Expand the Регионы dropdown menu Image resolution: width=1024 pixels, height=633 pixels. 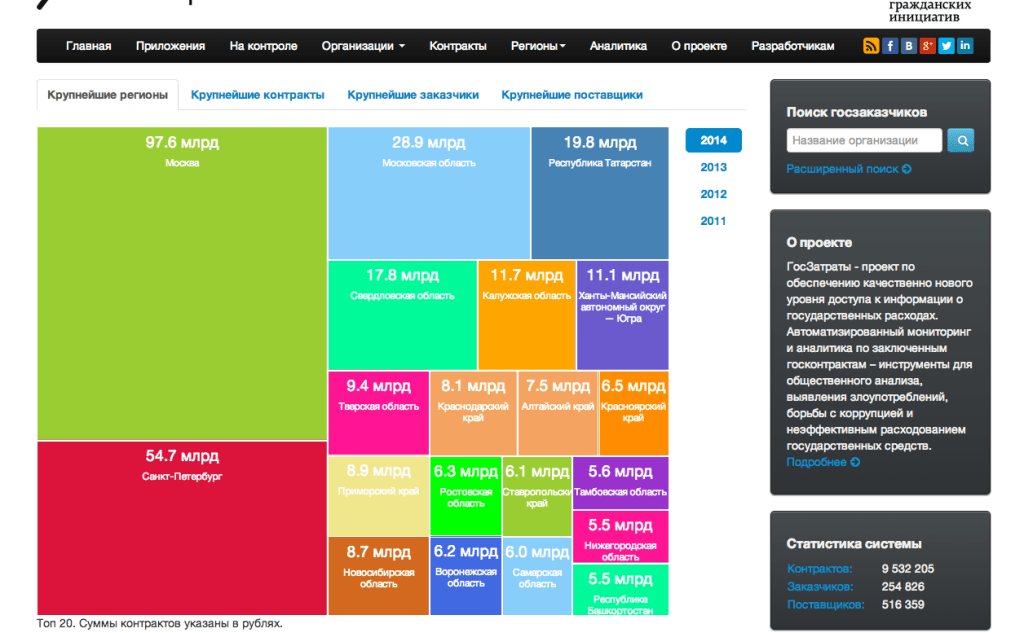point(538,46)
